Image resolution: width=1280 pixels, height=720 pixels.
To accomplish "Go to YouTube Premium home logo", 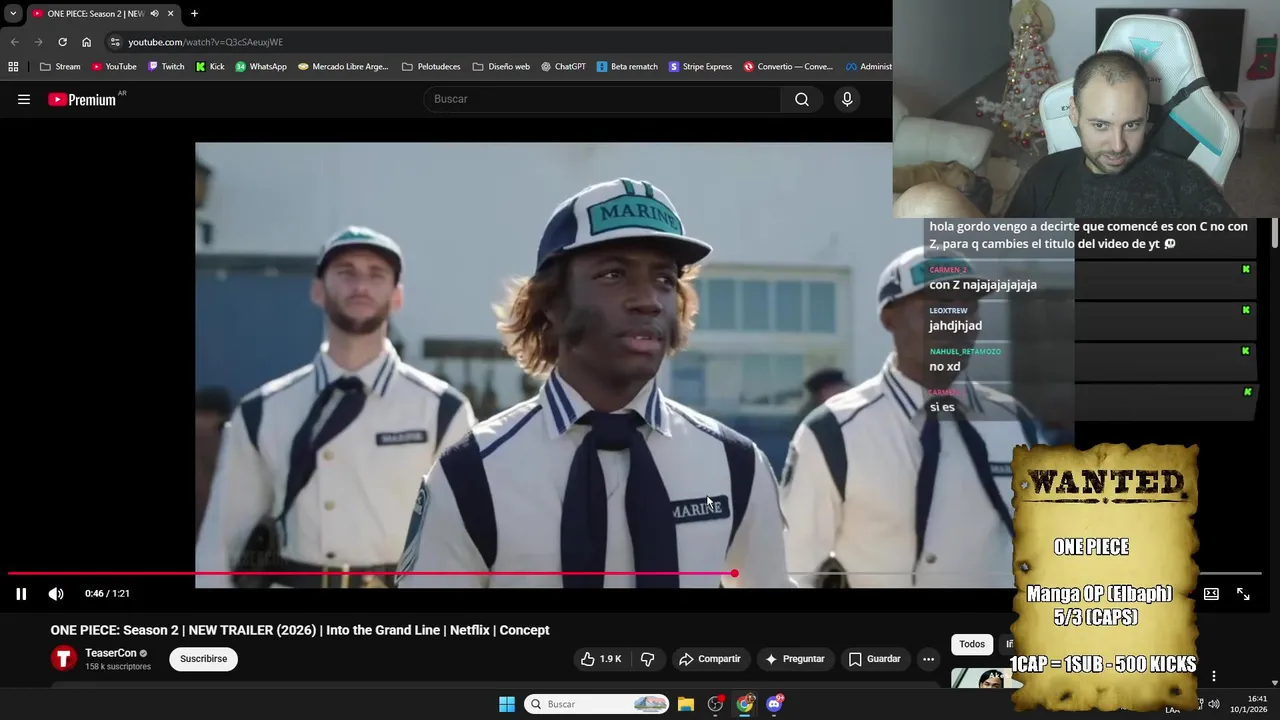I will 82,99.
